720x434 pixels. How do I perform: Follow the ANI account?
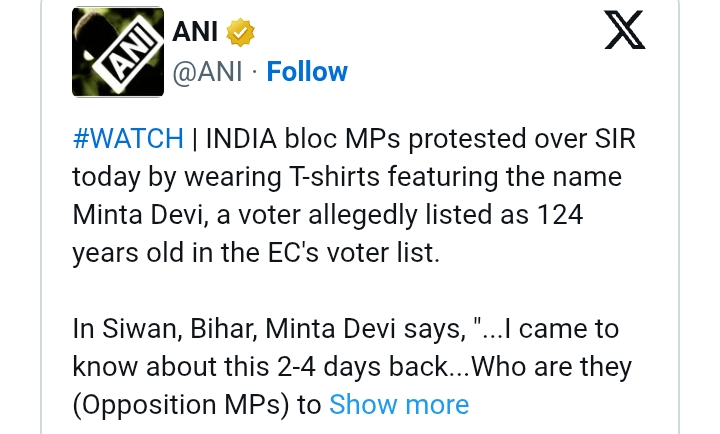(307, 72)
